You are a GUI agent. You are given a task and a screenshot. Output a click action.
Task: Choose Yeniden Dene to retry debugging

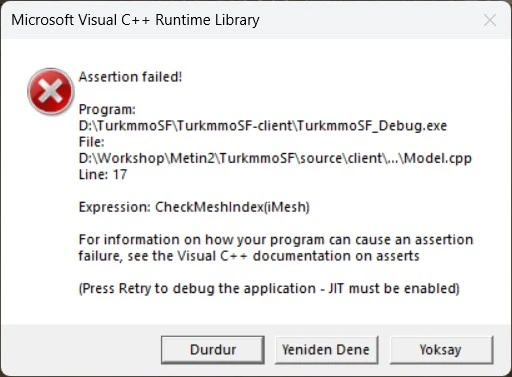(326, 350)
